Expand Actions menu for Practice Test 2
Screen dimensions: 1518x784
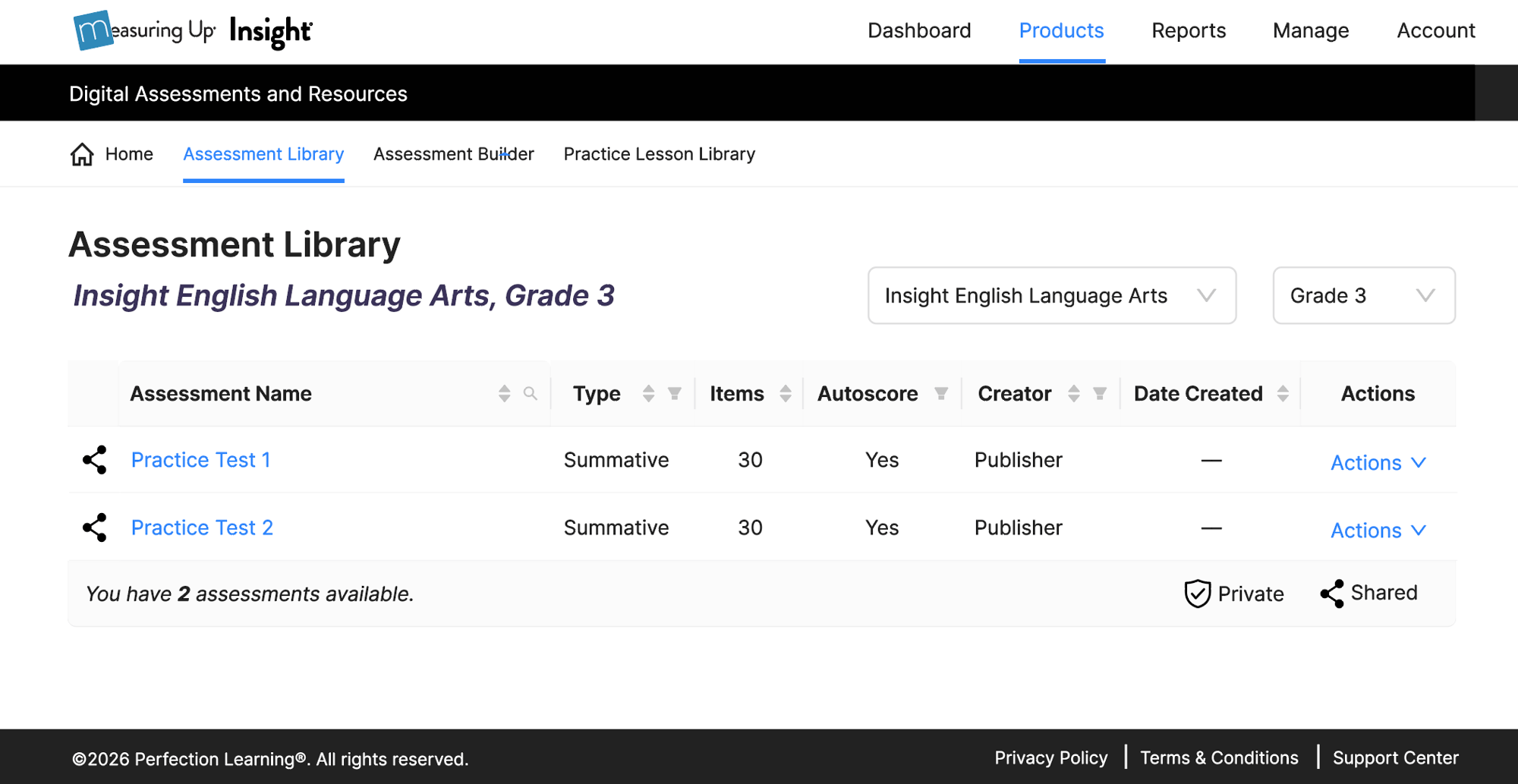pyautogui.click(x=1378, y=530)
